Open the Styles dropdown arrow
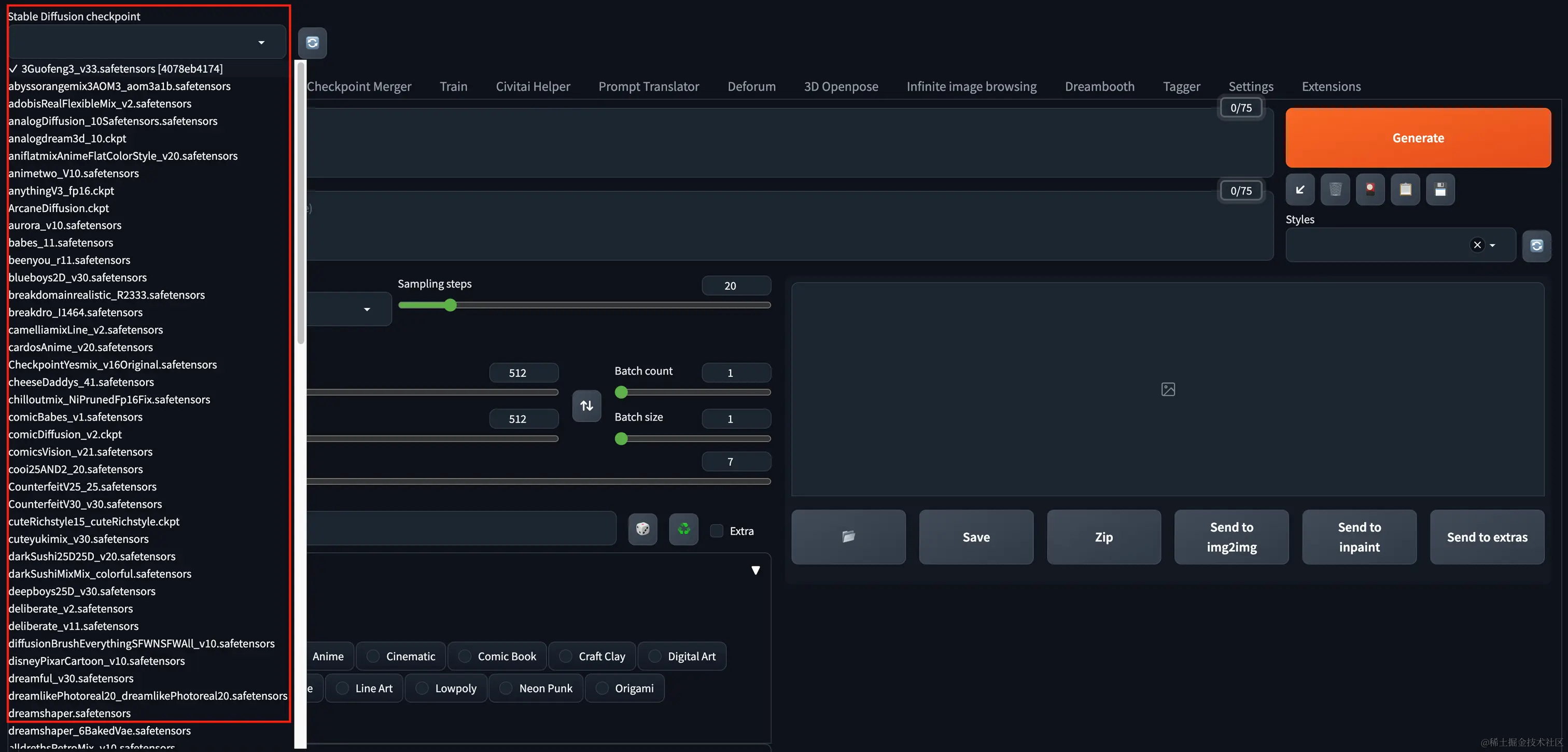This screenshot has width=1568, height=752. (x=1492, y=245)
